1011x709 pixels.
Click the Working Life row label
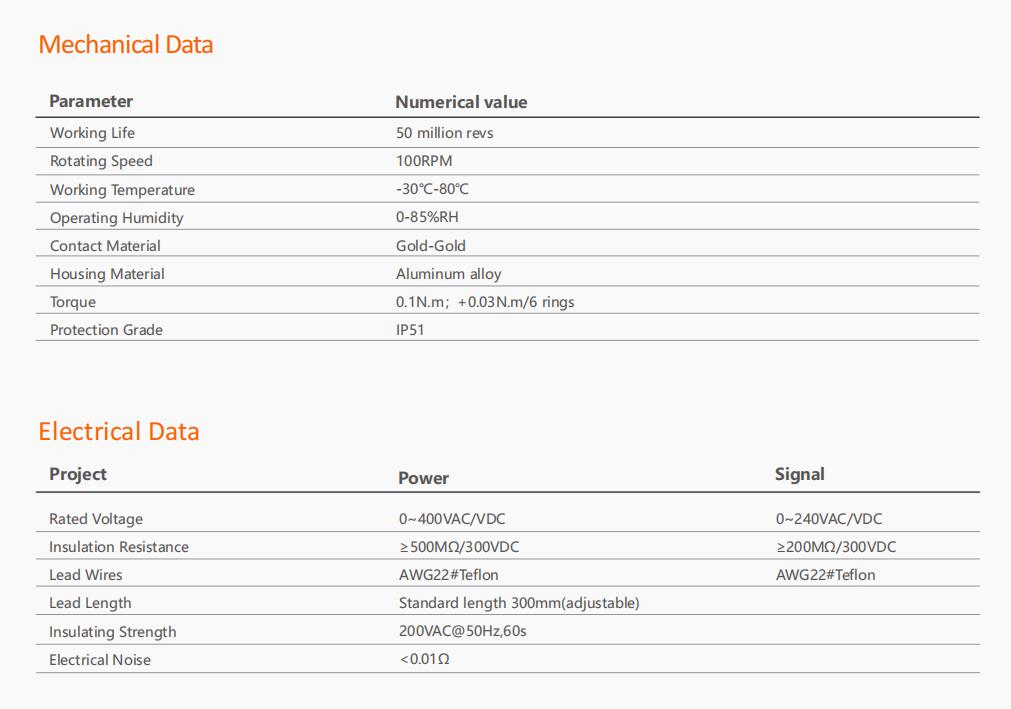92,133
